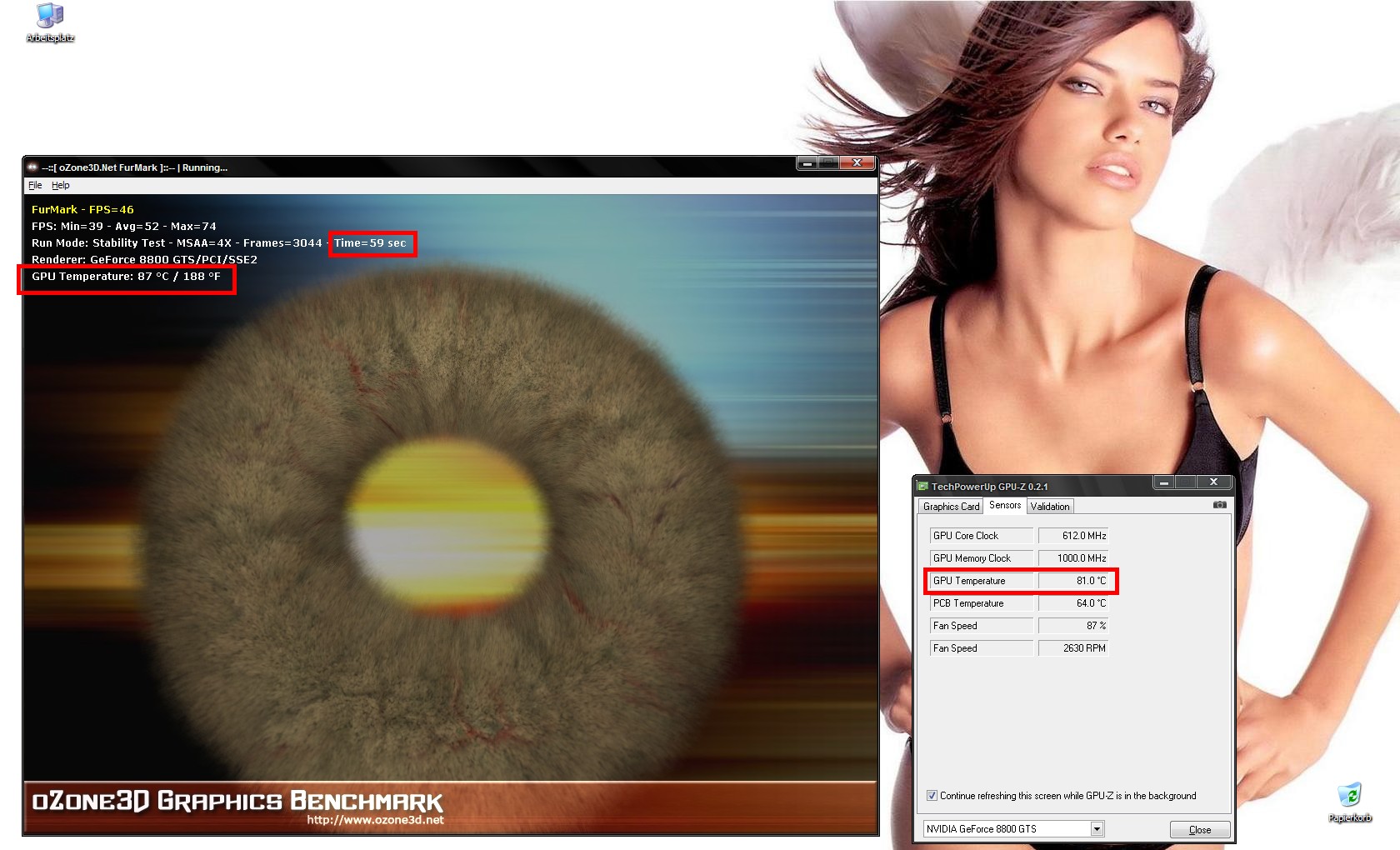Viewport: 1400px width, 850px height.
Task: Click the GPU-Z screenshot camera icon
Action: point(1219,505)
